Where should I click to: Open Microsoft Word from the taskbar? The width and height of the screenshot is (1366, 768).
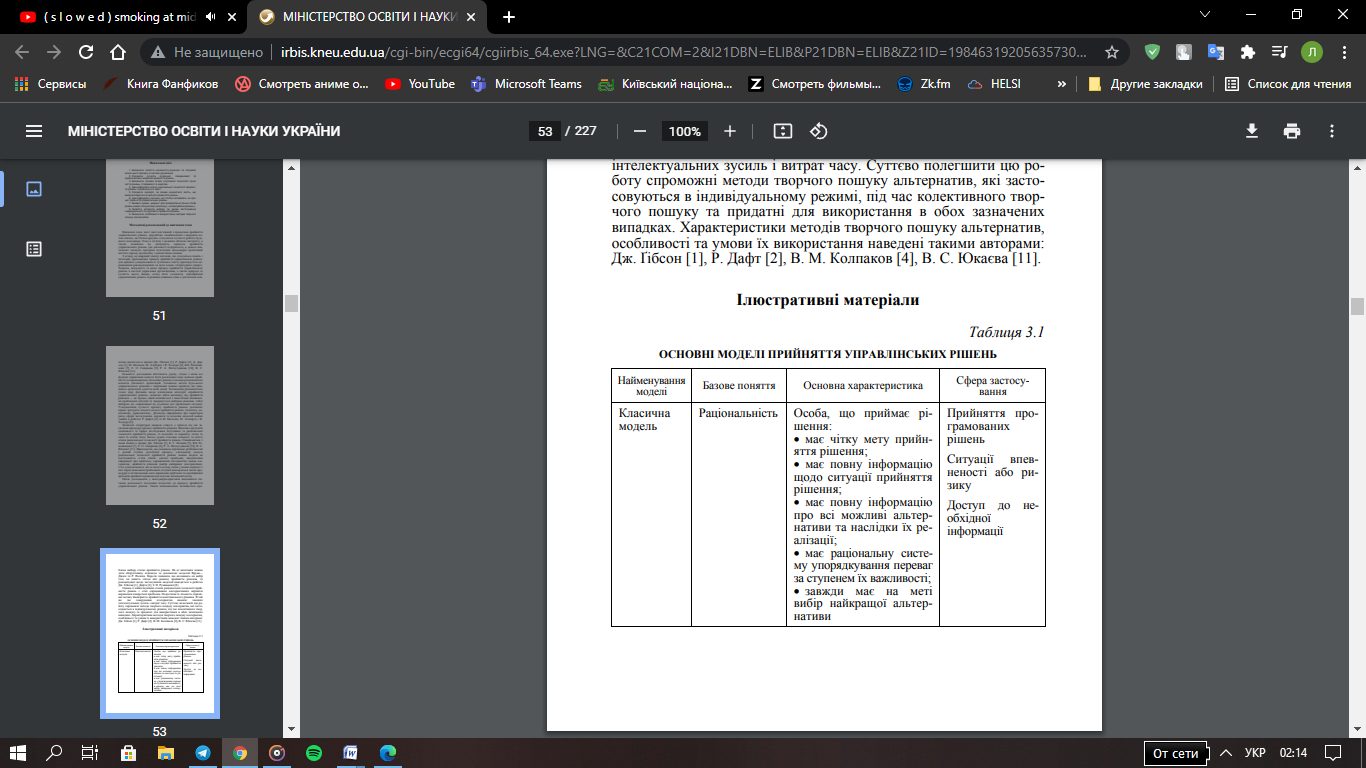[x=351, y=752]
